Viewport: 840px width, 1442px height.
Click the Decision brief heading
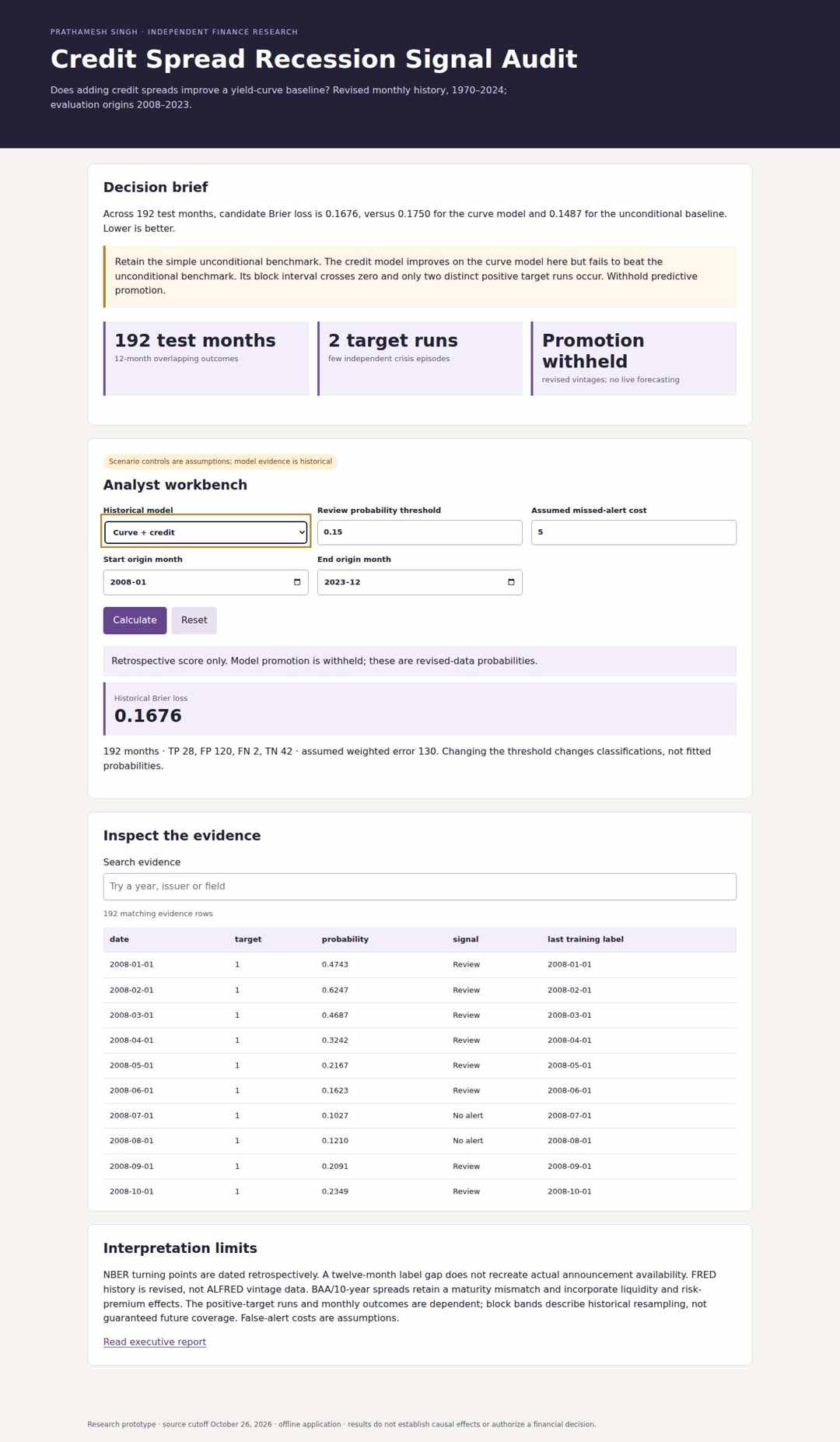tap(156, 187)
